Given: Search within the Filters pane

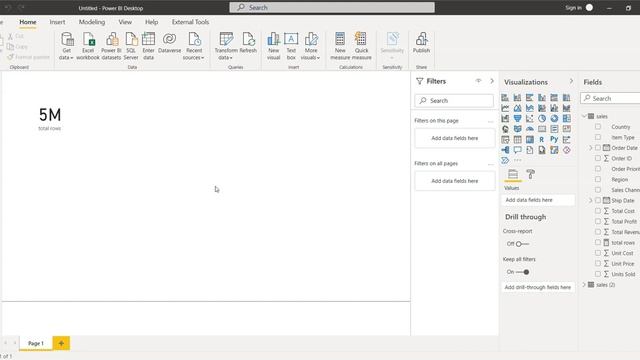Looking at the screenshot, I should point(454,100).
